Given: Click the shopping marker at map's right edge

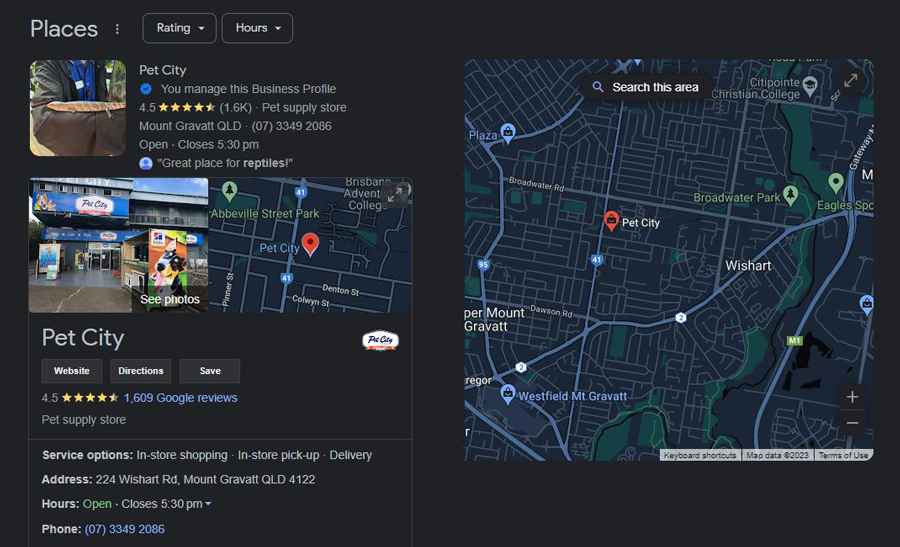Looking at the screenshot, I should point(867,304).
